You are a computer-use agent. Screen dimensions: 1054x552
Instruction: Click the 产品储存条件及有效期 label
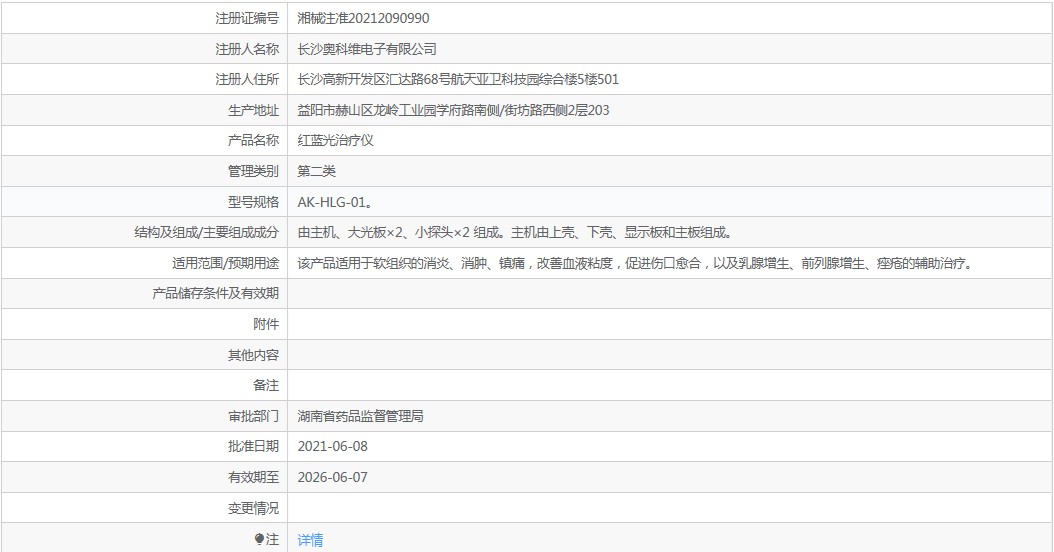(215, 294)
